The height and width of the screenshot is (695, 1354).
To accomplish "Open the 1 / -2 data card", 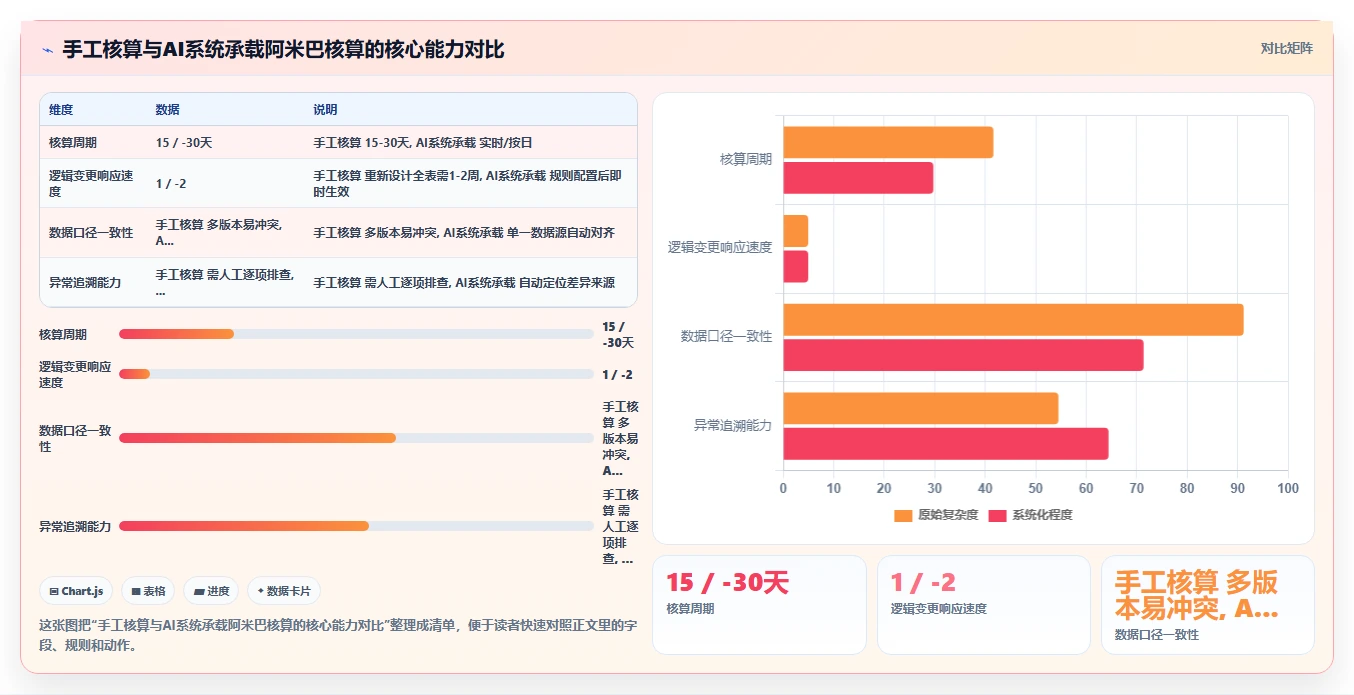I will click(984, 605).
